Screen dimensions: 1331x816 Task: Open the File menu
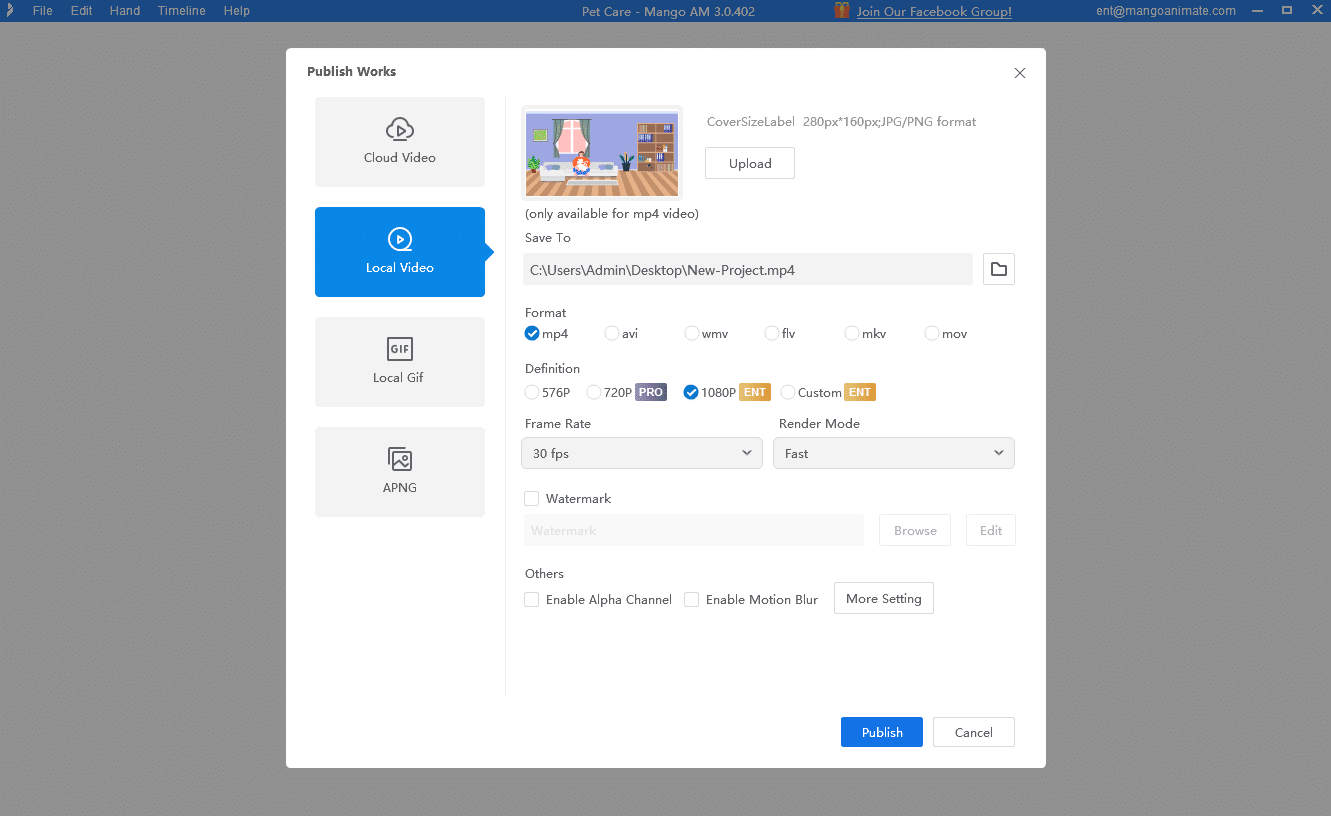click(x=42, y=11)
